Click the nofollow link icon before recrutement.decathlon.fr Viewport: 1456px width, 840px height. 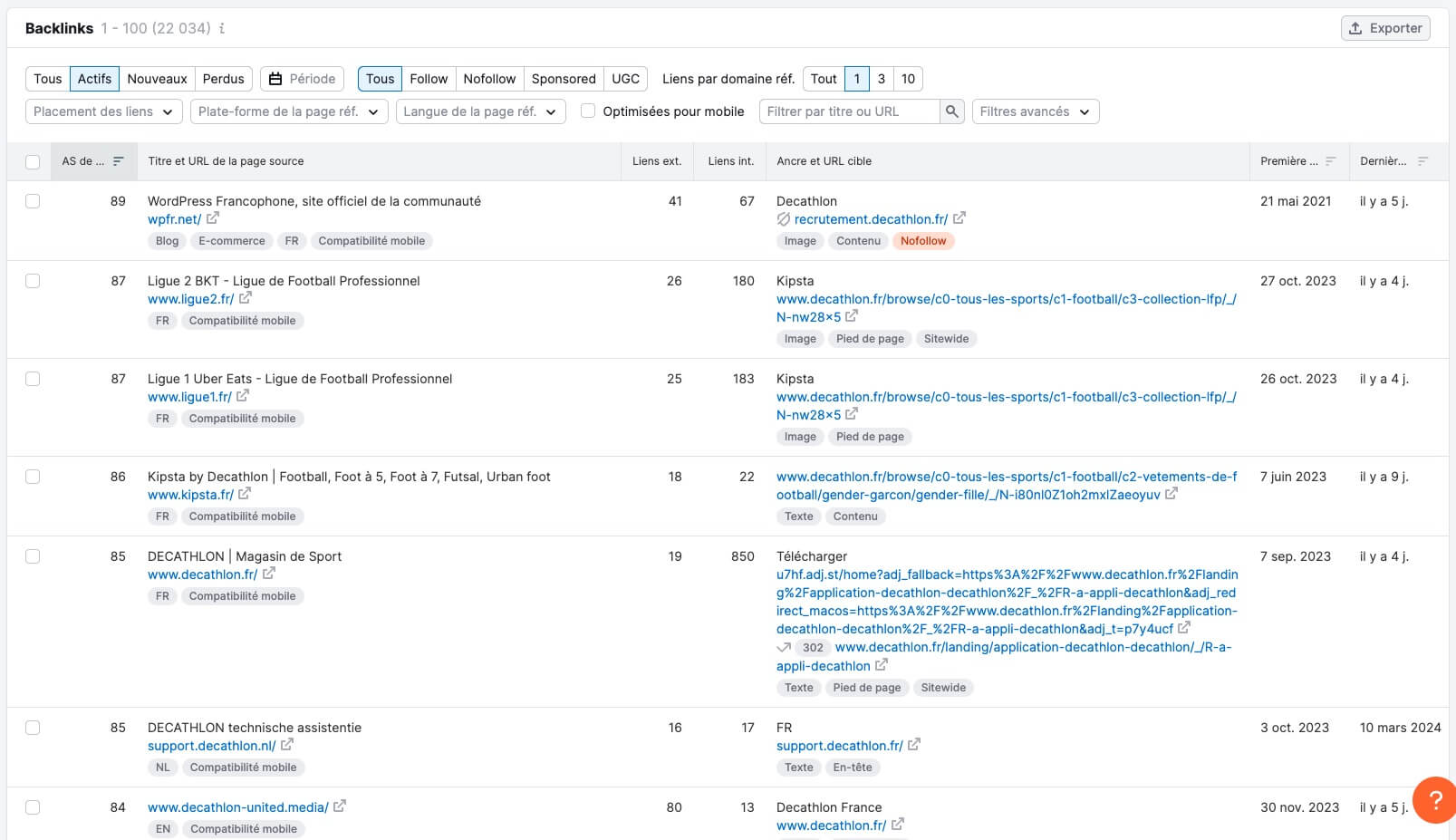click(784, 219)
